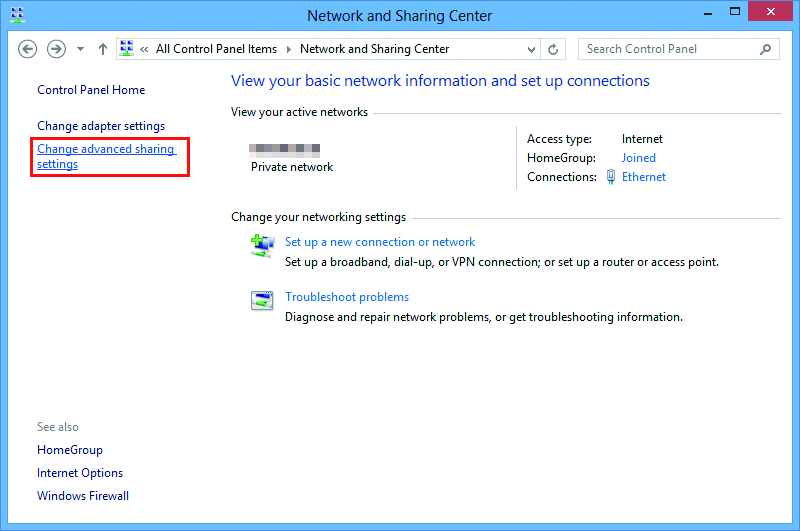
Task: Open the recent locations dropdown arrow
Action: click(x=81, y=49)
